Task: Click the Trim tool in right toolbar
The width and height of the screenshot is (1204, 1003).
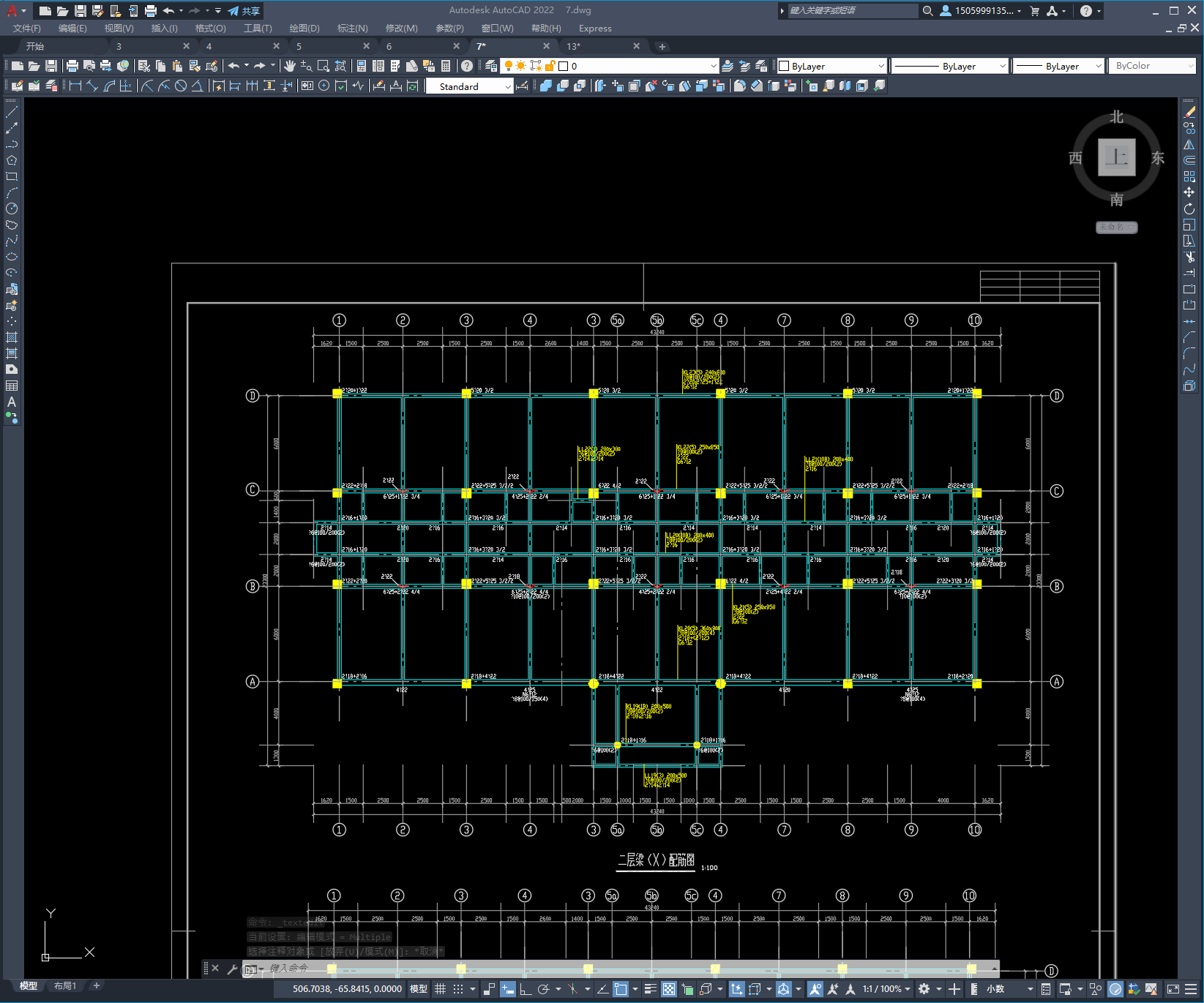Action: click(1189, 257)
